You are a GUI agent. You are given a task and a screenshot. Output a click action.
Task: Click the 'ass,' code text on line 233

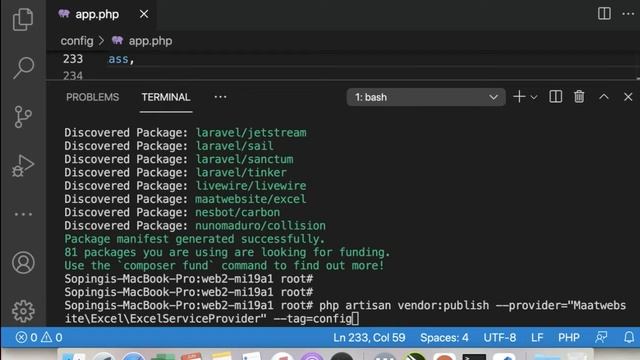pyautogui.click(x=121, y=59)
